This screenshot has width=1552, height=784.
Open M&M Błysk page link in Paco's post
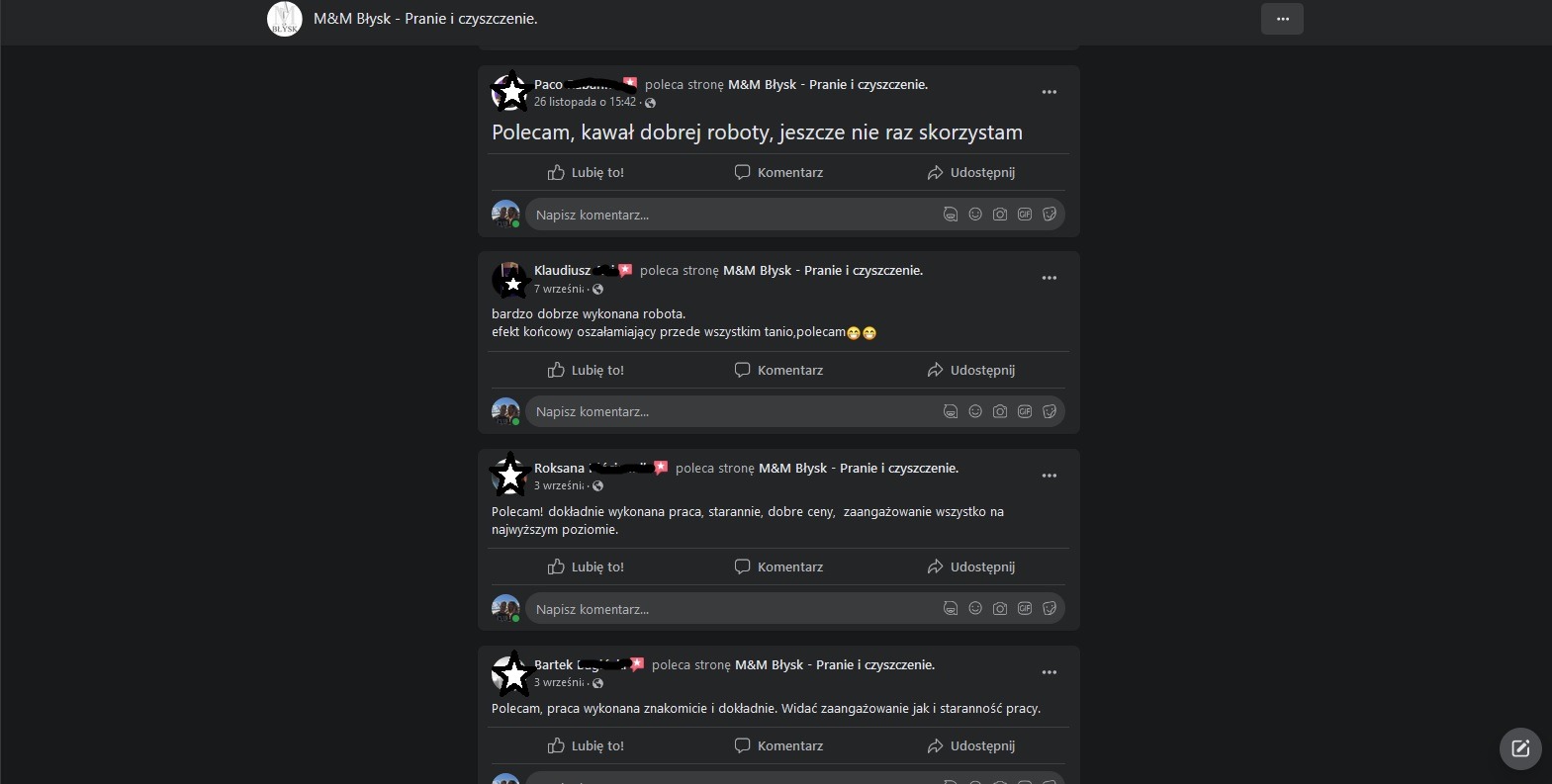click(x=828, y=84)
